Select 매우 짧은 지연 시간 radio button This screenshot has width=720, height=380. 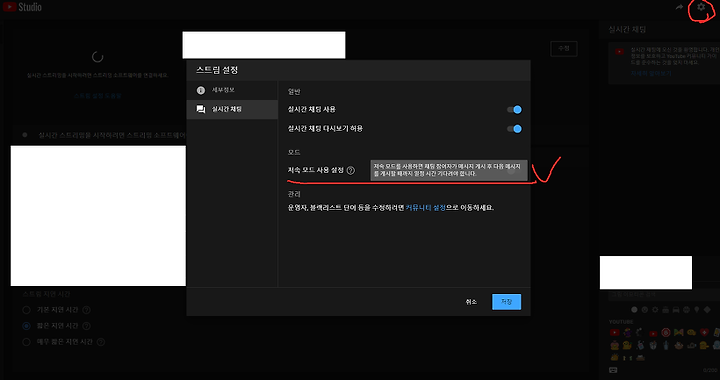click(27, 342)
